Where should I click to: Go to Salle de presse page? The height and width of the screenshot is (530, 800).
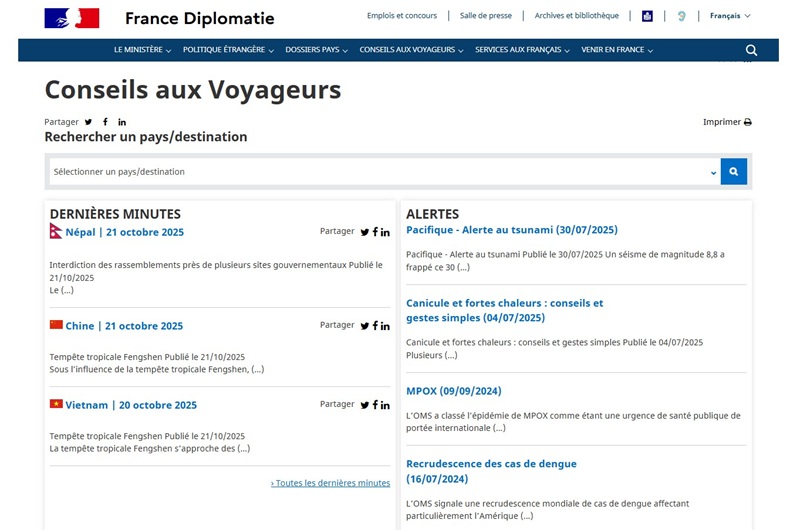485,16
